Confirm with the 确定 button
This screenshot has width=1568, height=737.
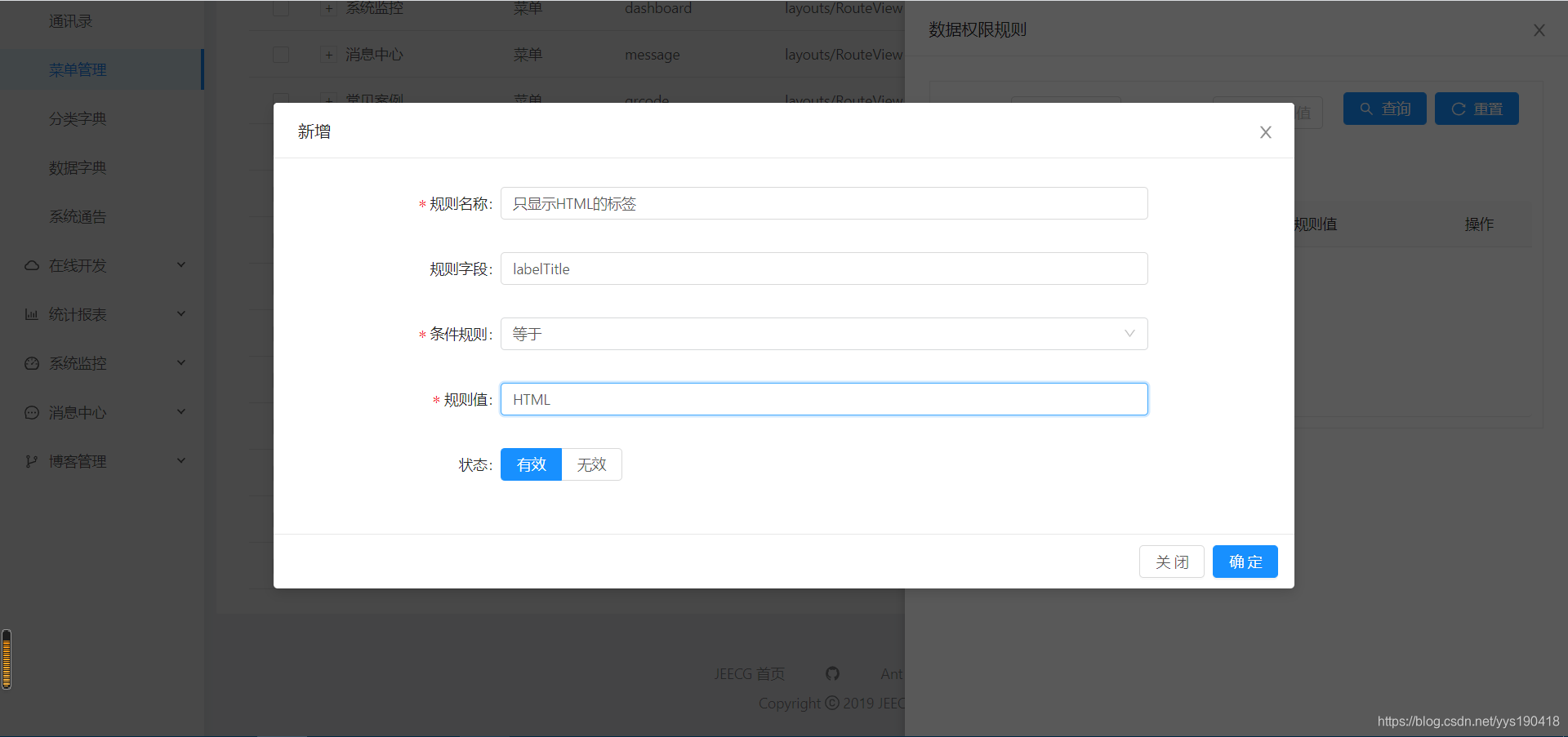point(1245,562)
